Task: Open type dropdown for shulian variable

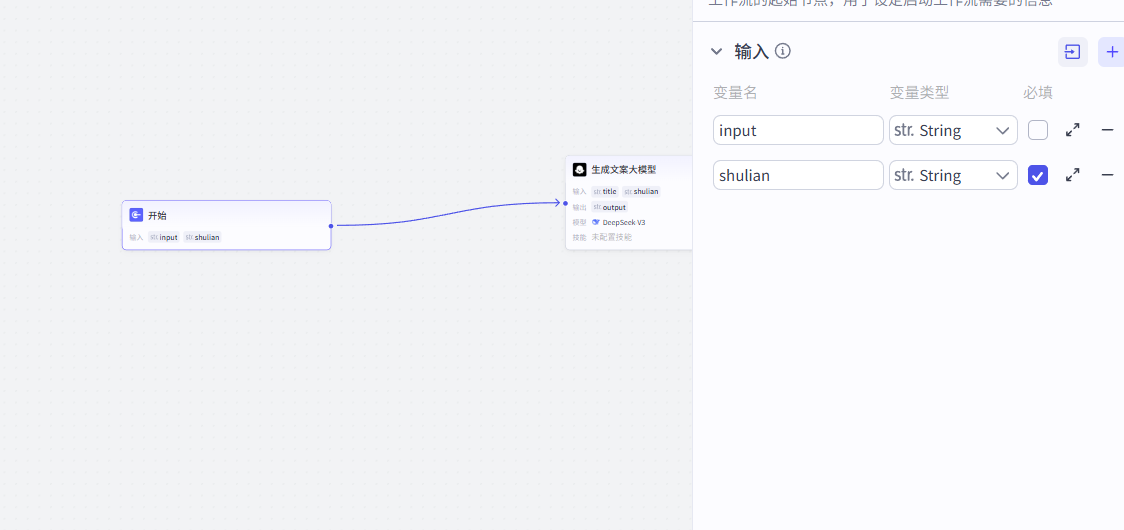Action: (x=953, y=175)
